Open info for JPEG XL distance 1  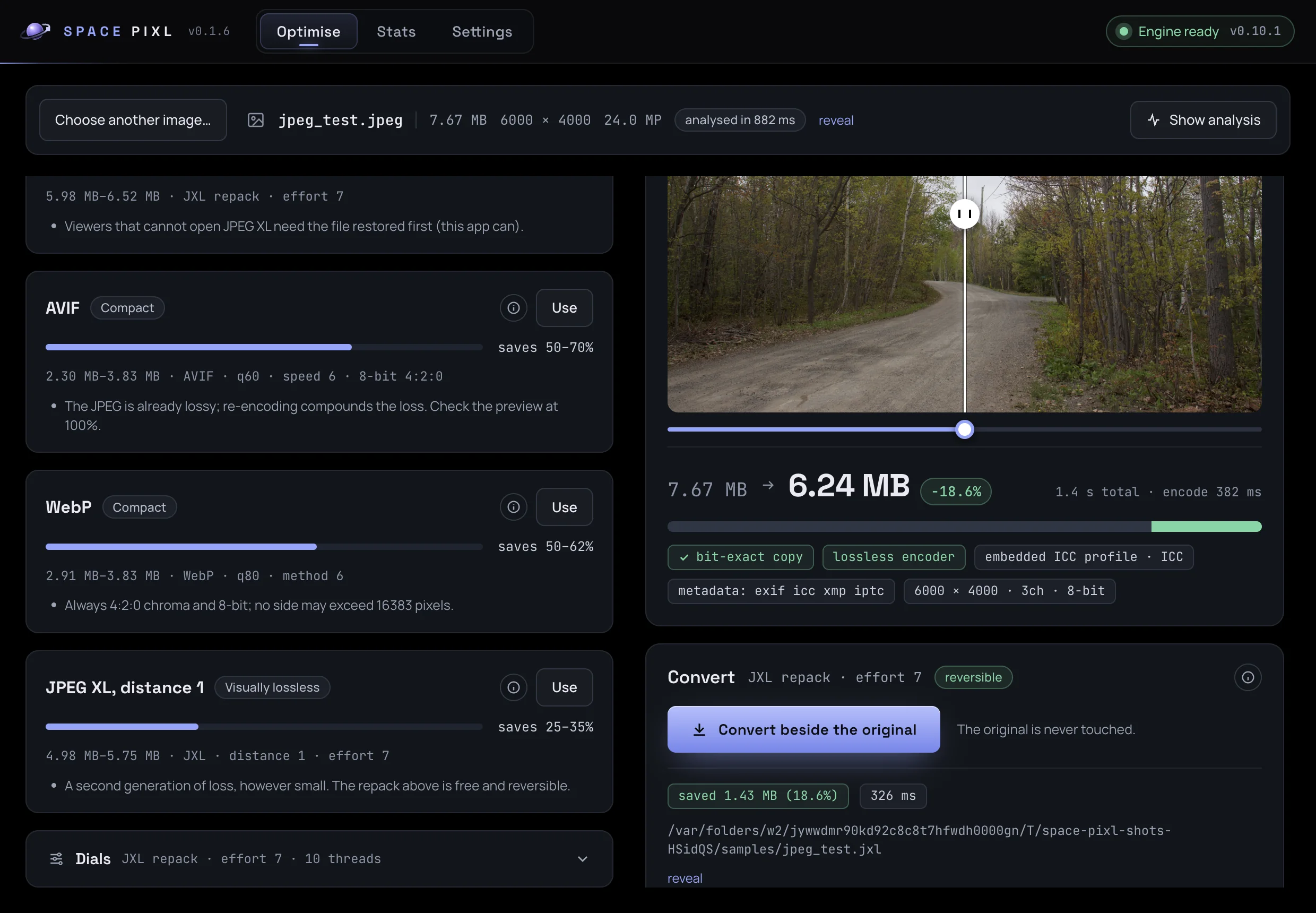click(x=513, y=687)
